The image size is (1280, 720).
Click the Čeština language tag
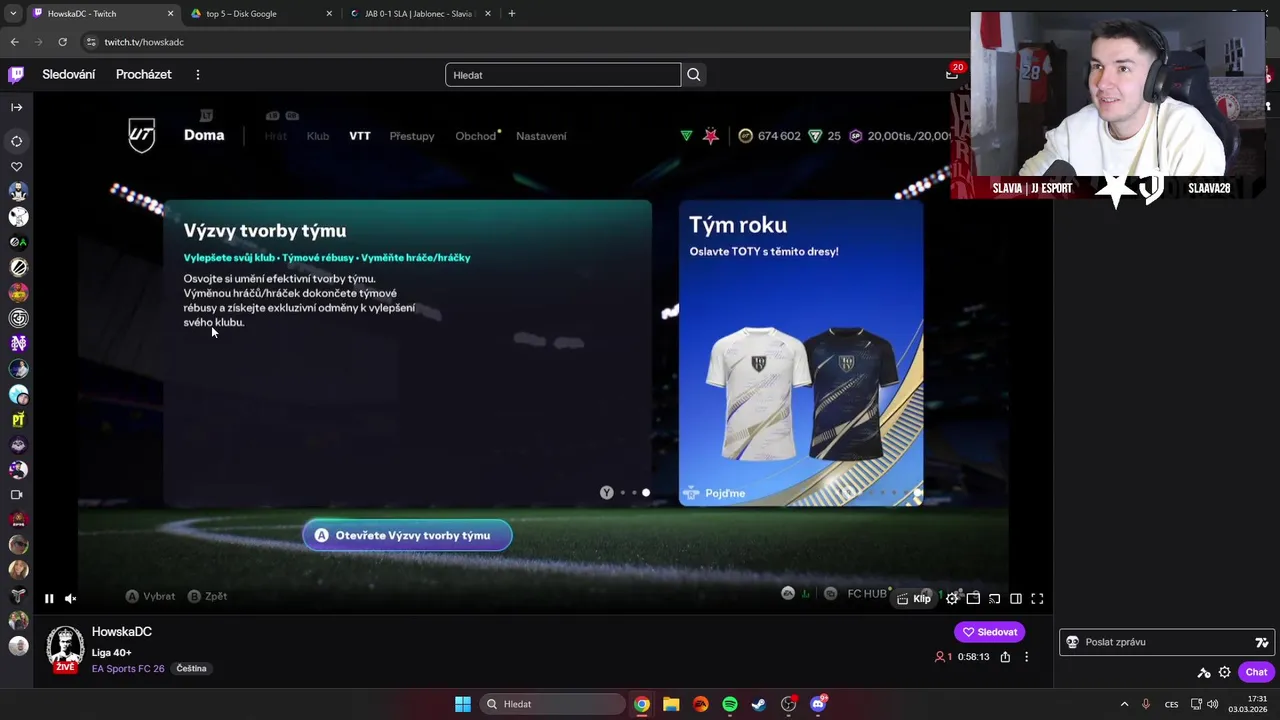(191, 669)
